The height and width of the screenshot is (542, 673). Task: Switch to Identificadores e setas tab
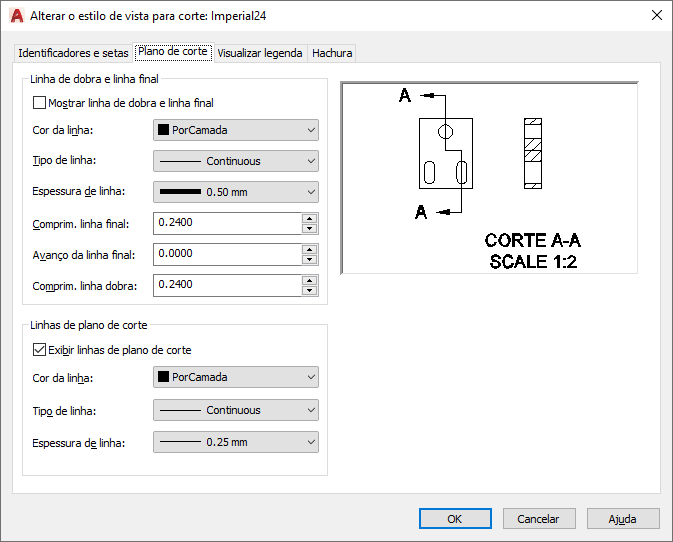74,53
